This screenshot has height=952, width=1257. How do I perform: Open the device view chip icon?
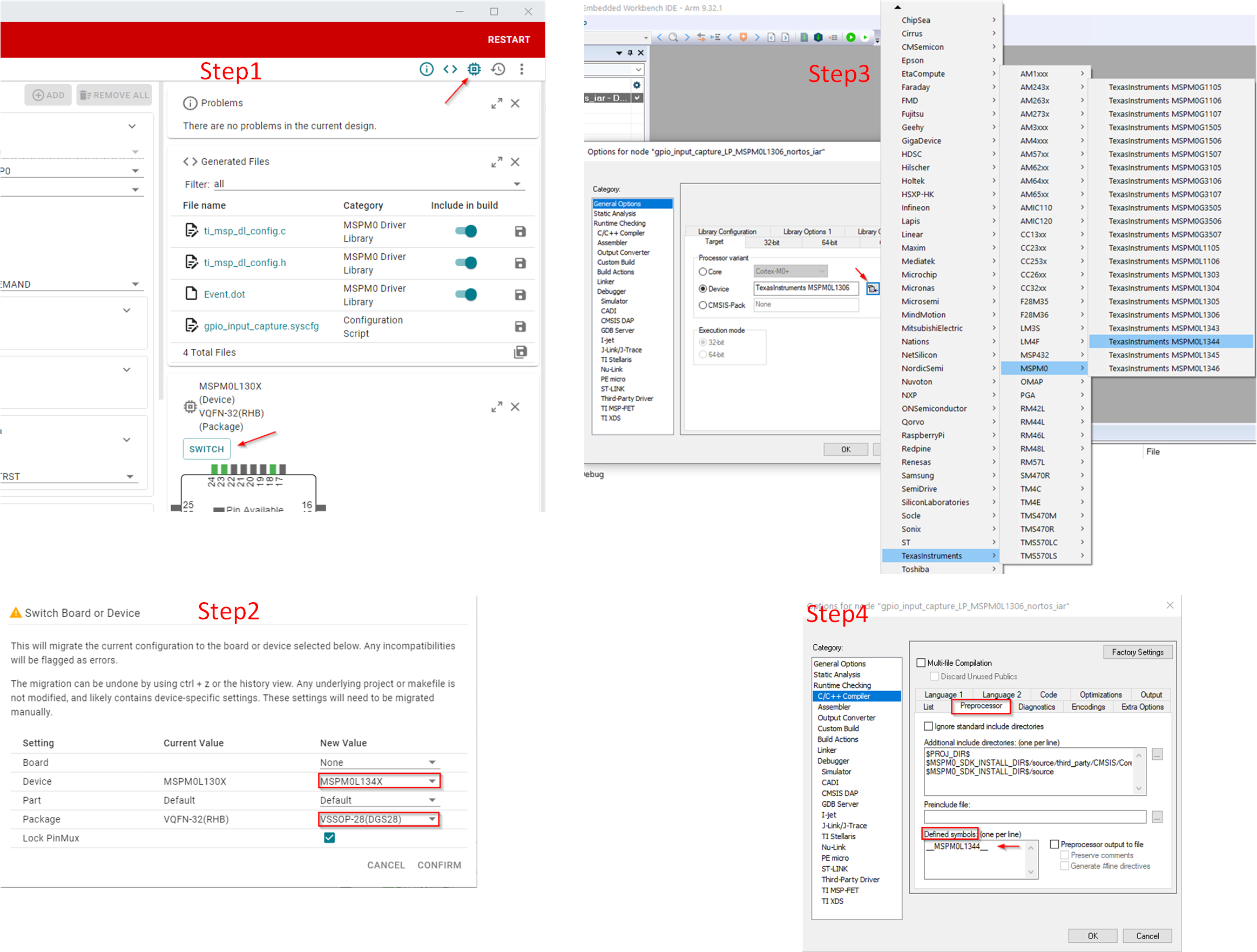[x=474, y=69]
